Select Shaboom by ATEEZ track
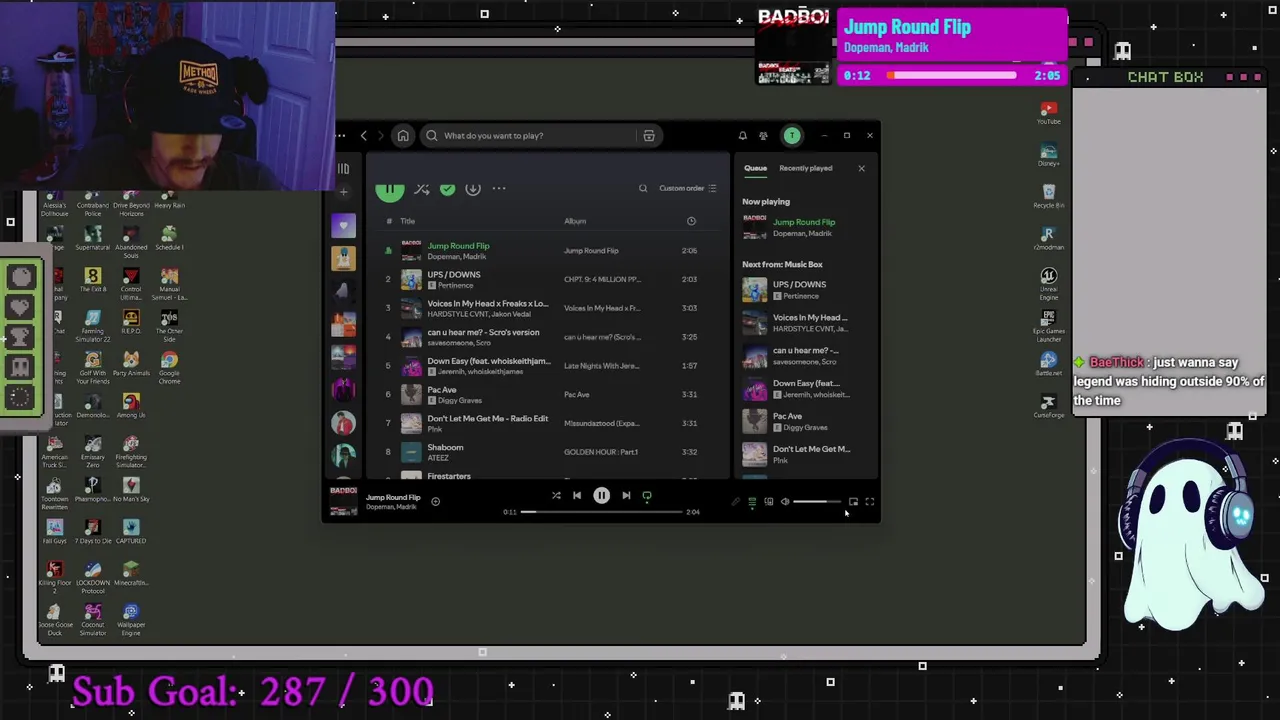The width and height of the screenshot is (1280, 720). click(x=549, y=452)
